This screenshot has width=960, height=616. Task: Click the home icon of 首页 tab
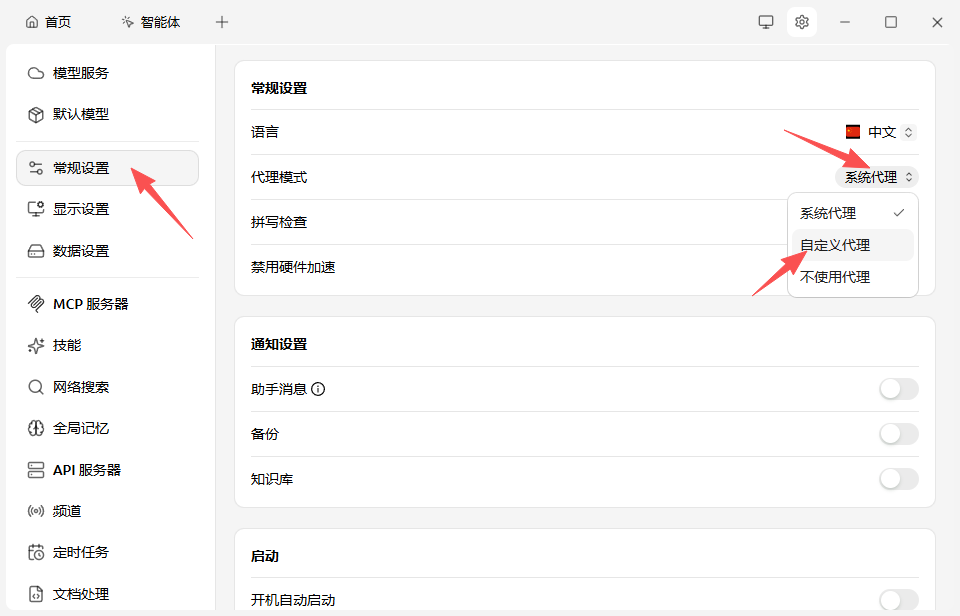click(32, 23)
